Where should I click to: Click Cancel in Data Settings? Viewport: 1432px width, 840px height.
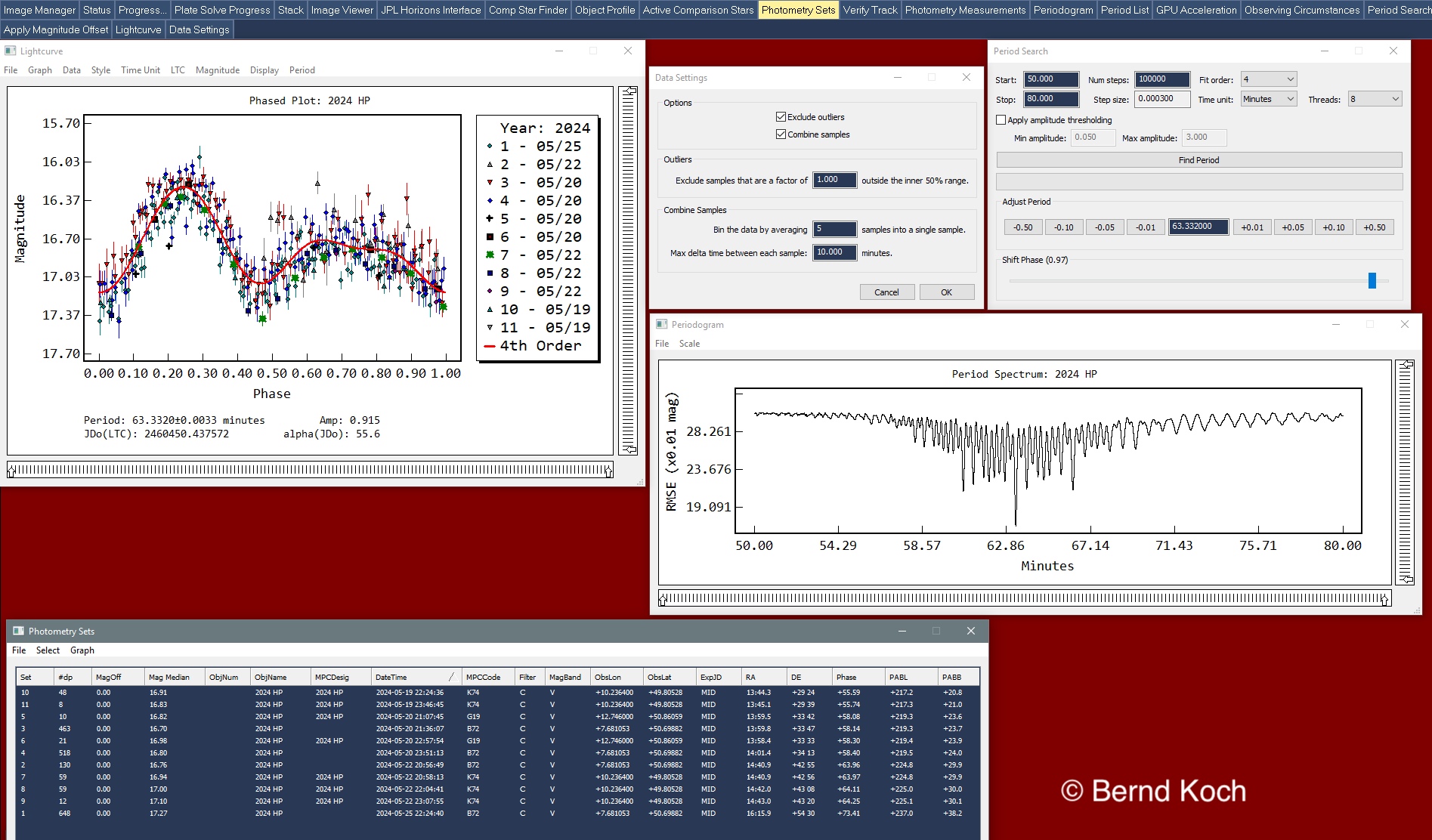[886, 292]
